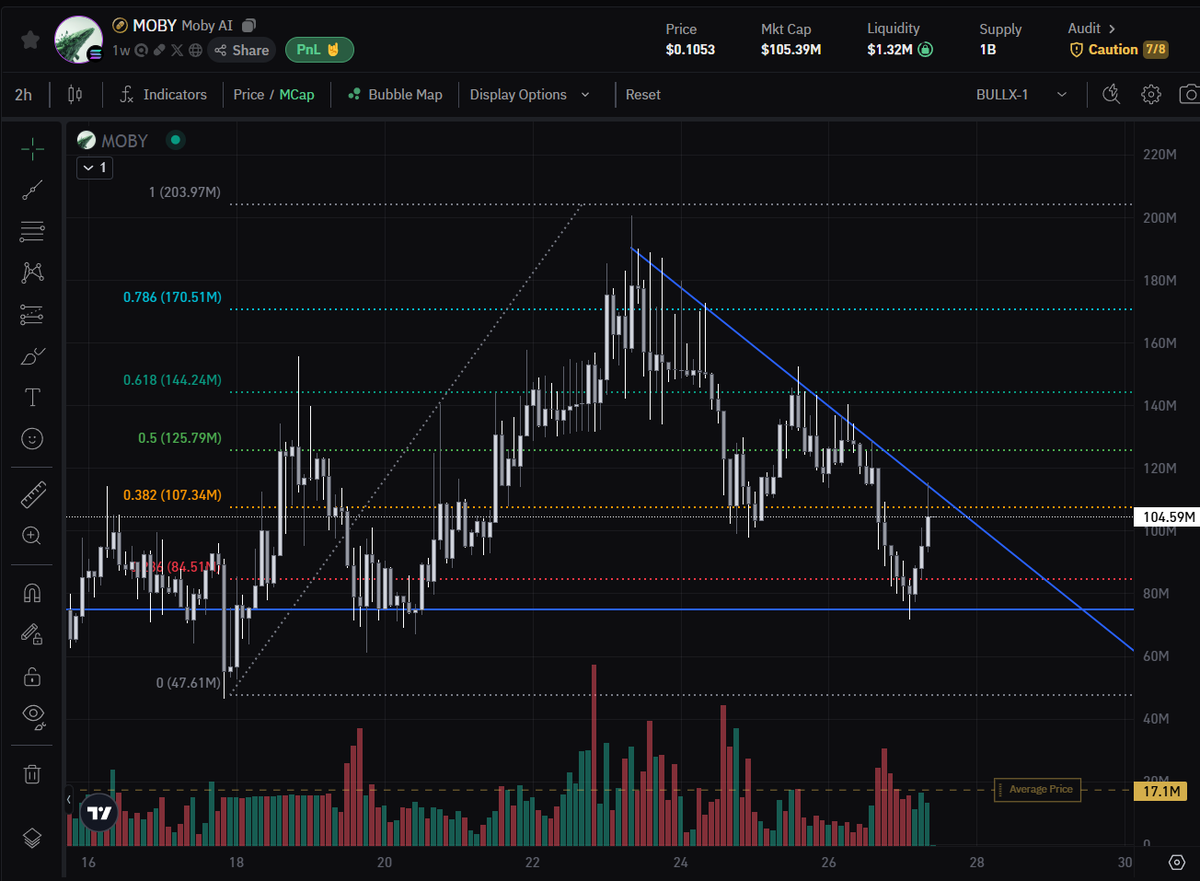Select the forecasting and measurement tool

(x=32, y=315)
